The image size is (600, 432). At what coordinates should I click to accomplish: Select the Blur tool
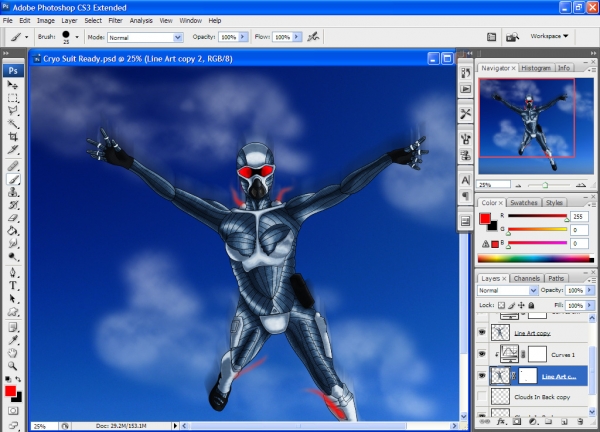coord(13,243)
